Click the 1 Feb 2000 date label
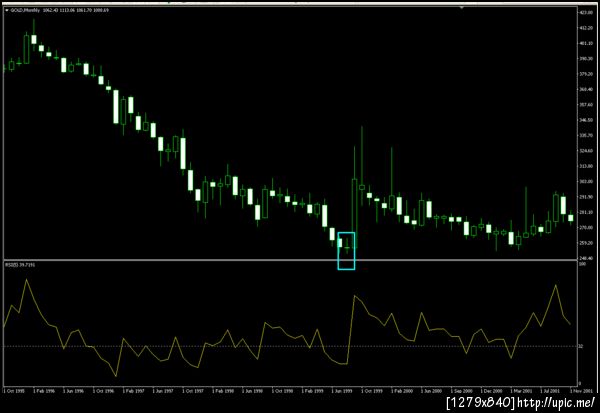The width and height of the screenshot is (600, 413). (x=402, y=391)
